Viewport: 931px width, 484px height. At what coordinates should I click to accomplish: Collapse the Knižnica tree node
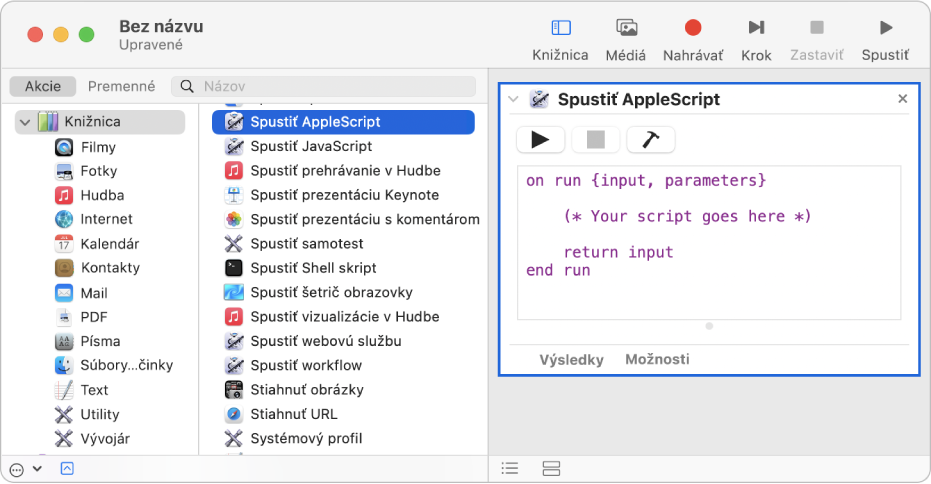[25, 122]
